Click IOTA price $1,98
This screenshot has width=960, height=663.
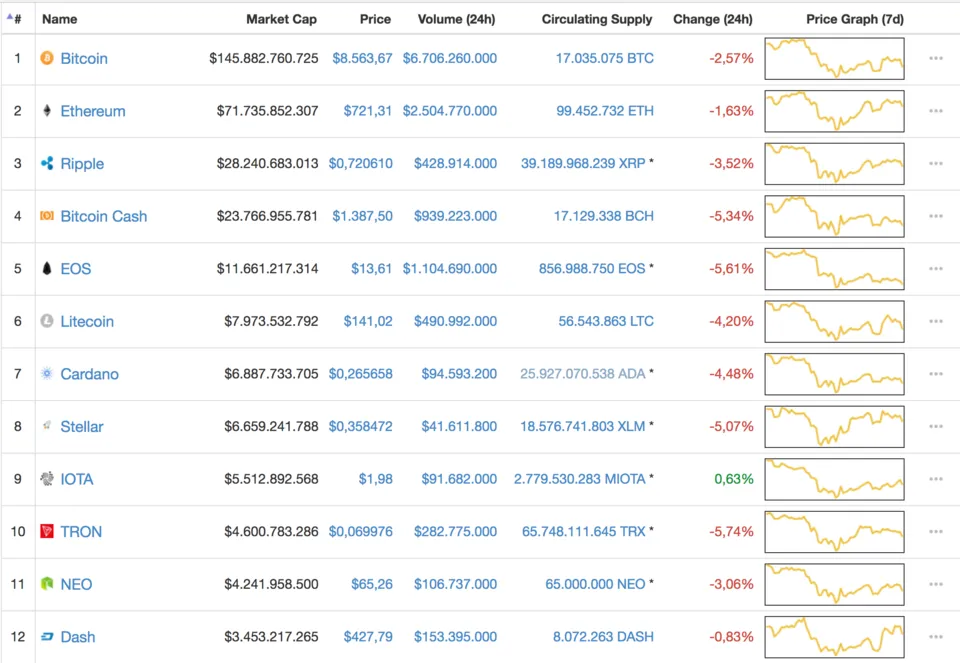pos(375,479)
